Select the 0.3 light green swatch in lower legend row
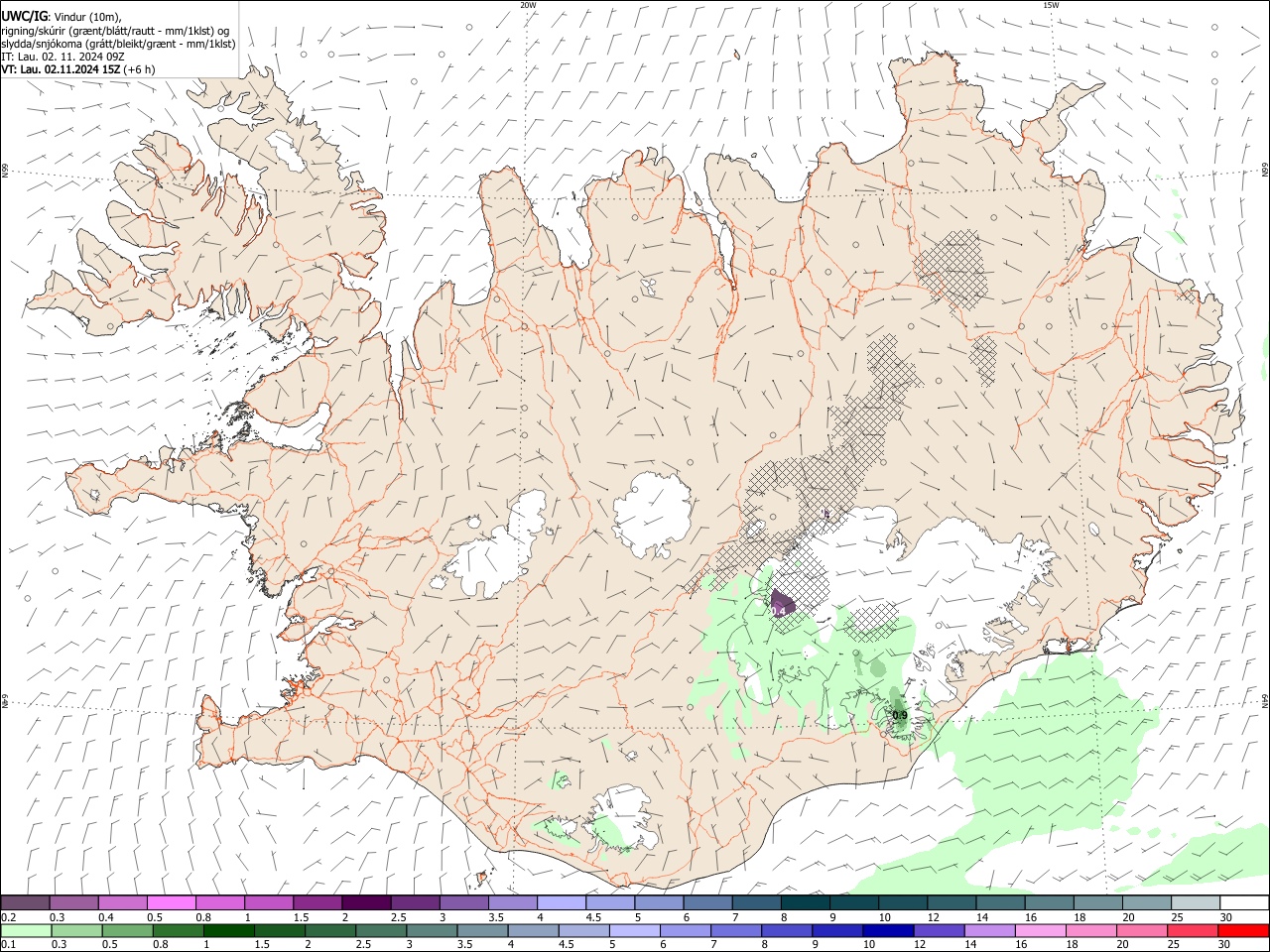 77,930
